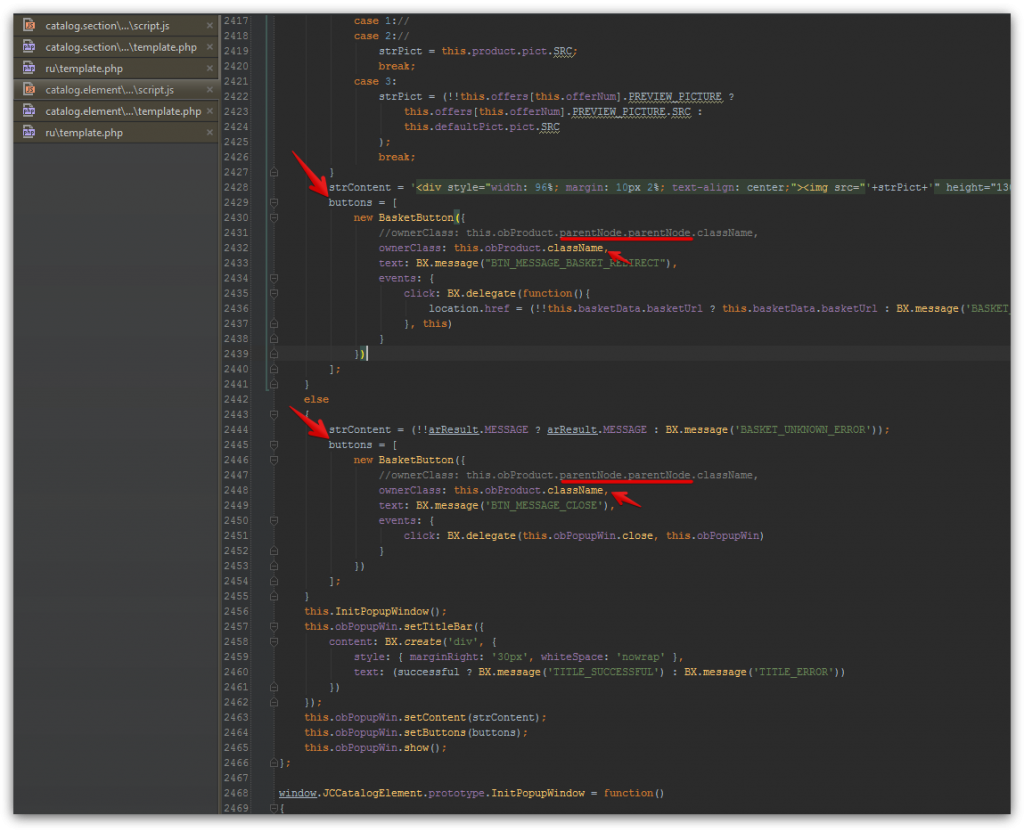
Task: Click 'new BasketButton' on line 2446
Action: pos(404,460)
